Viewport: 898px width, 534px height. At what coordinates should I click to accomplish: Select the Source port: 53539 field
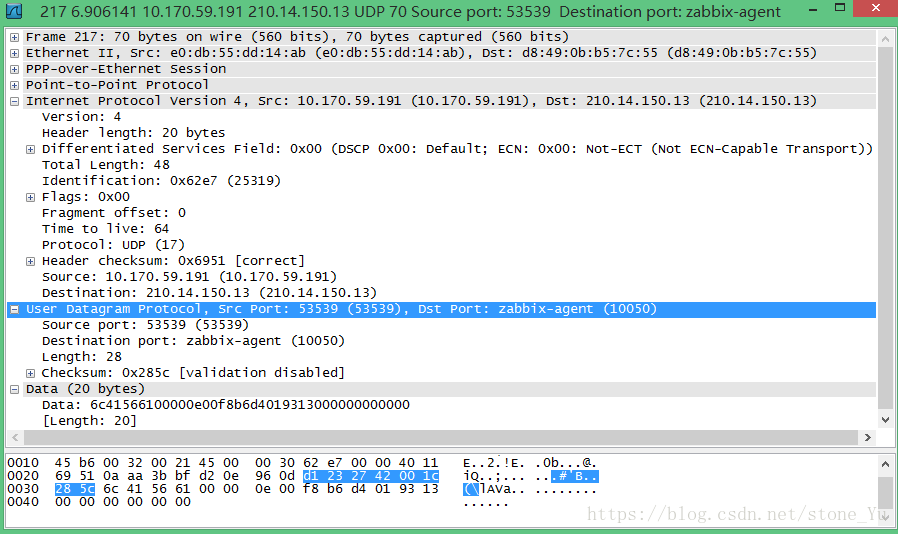click(145, 325)
